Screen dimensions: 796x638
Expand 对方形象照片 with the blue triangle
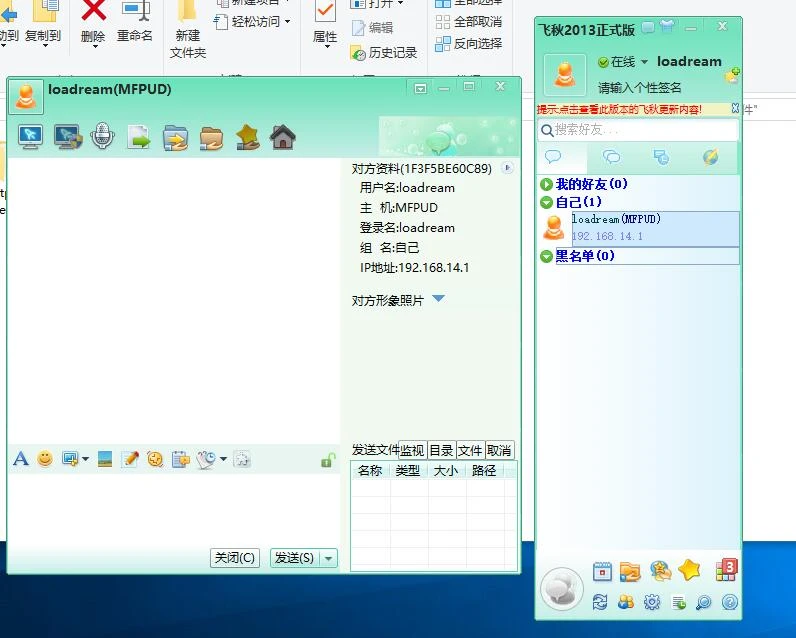[439, 298]
